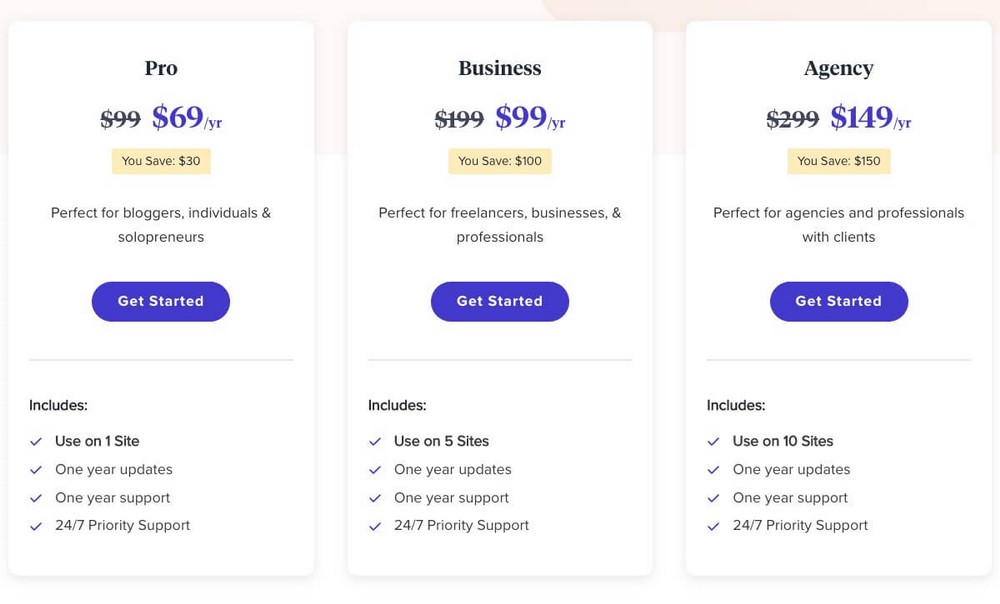Click the You Save: $100 badge
The image size is (1000, 604).
499,161
